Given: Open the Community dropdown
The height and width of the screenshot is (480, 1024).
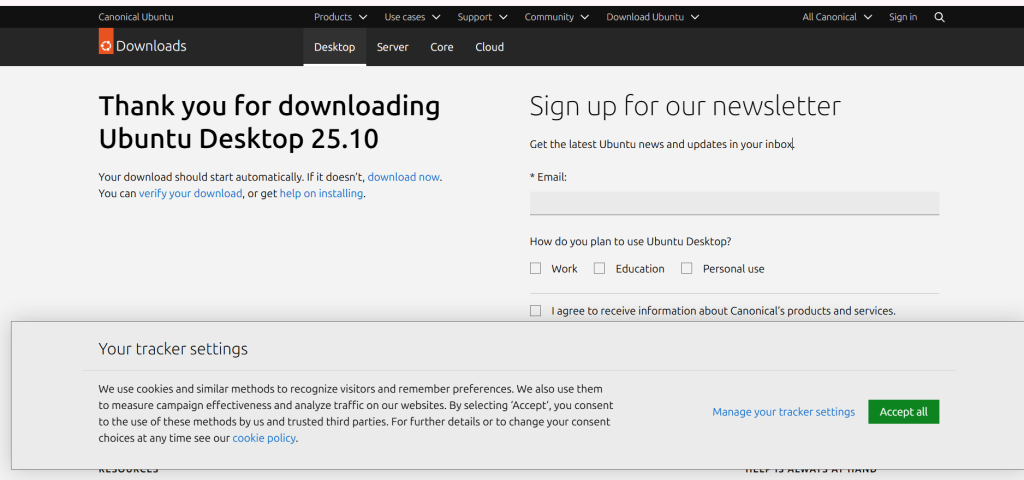Looking at the screenshot, I should (556, 17).
